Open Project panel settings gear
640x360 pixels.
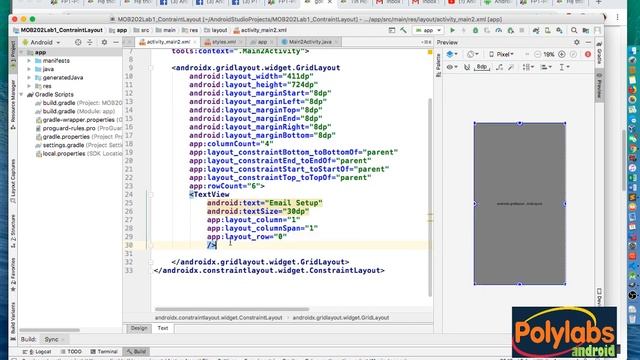[104, 42]
